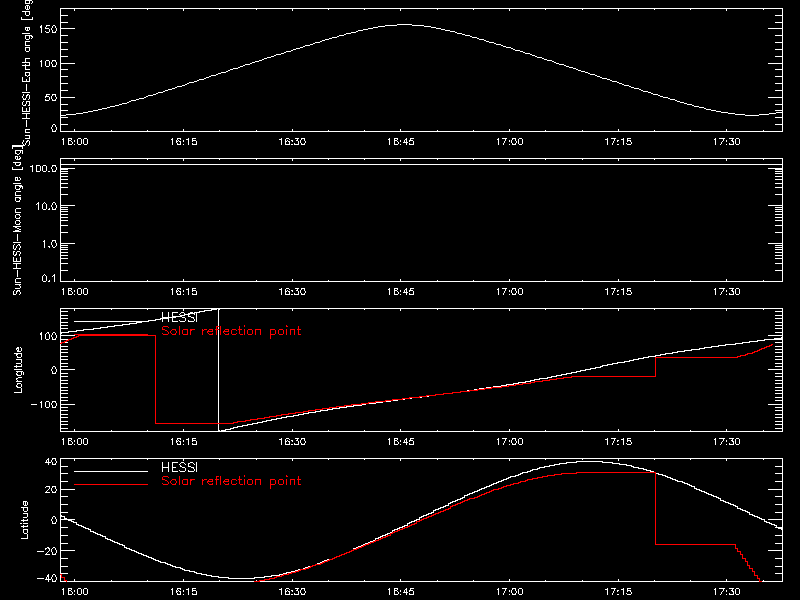This screenshot has width=800, height=600.
Task: Select Solar reflection point label in Longitude plot
Action: tap(231, 331)
